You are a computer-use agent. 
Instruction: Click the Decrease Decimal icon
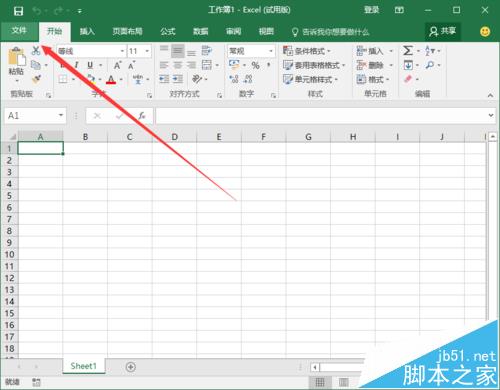(248, 79)
